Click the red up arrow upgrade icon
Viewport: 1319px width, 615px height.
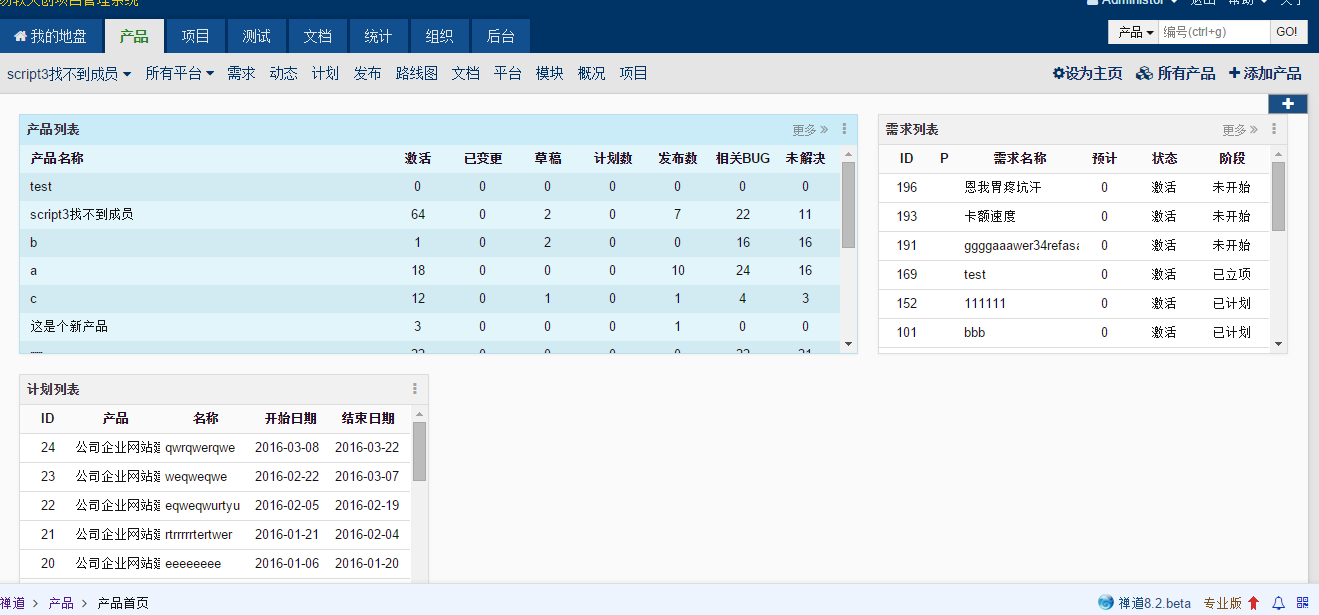pos(1253,603)
